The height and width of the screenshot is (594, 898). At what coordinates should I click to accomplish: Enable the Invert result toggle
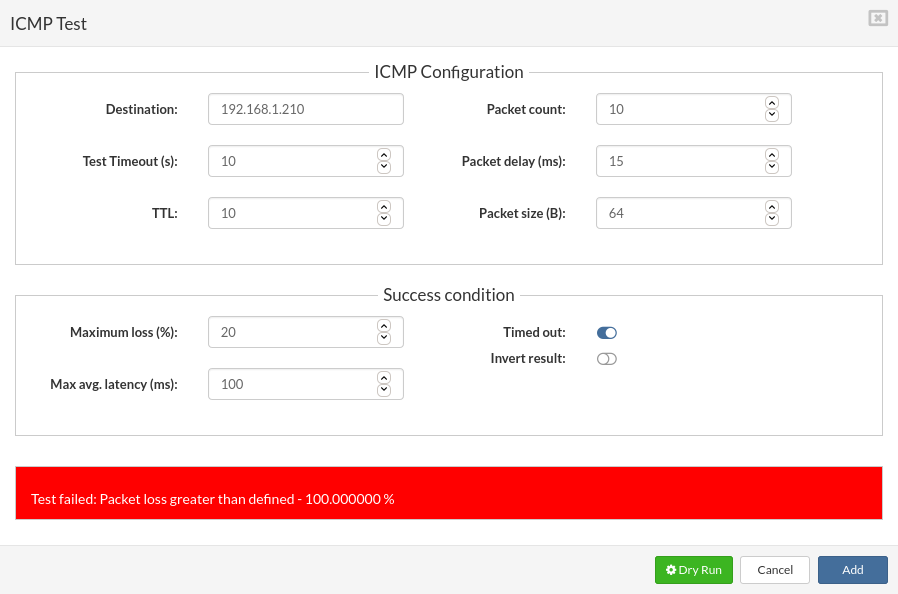click(x=606, y=358)
